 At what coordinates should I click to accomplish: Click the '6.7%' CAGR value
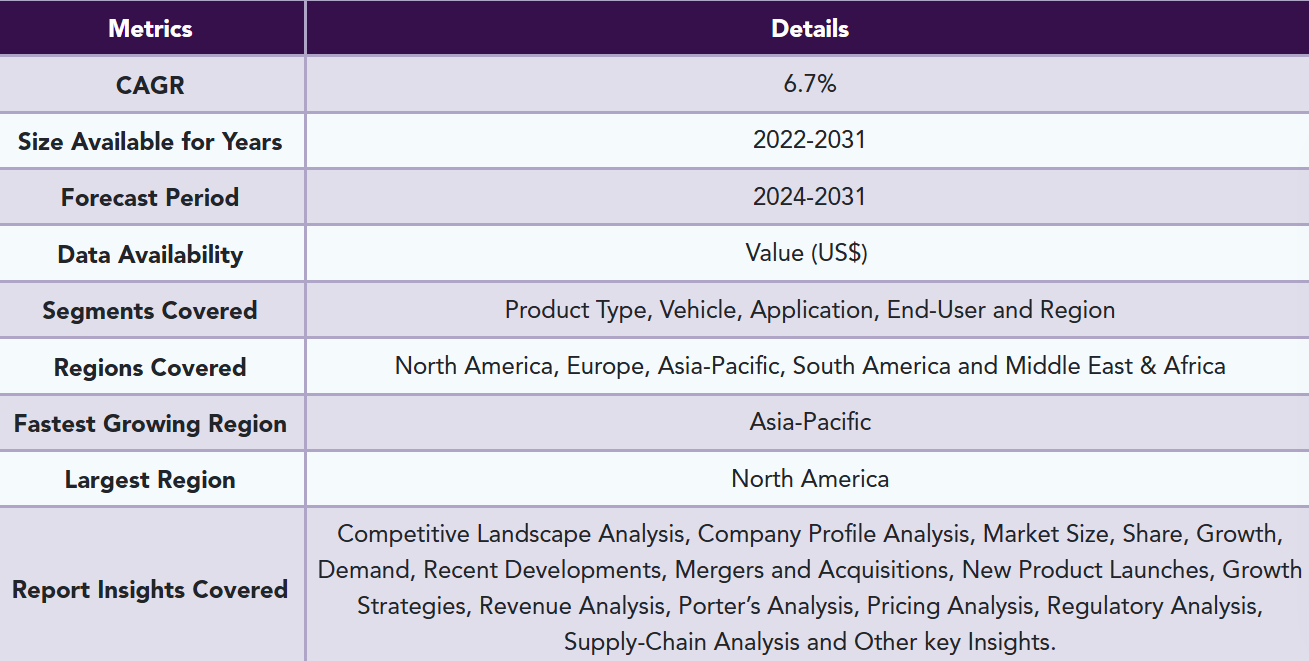[810, 84]
